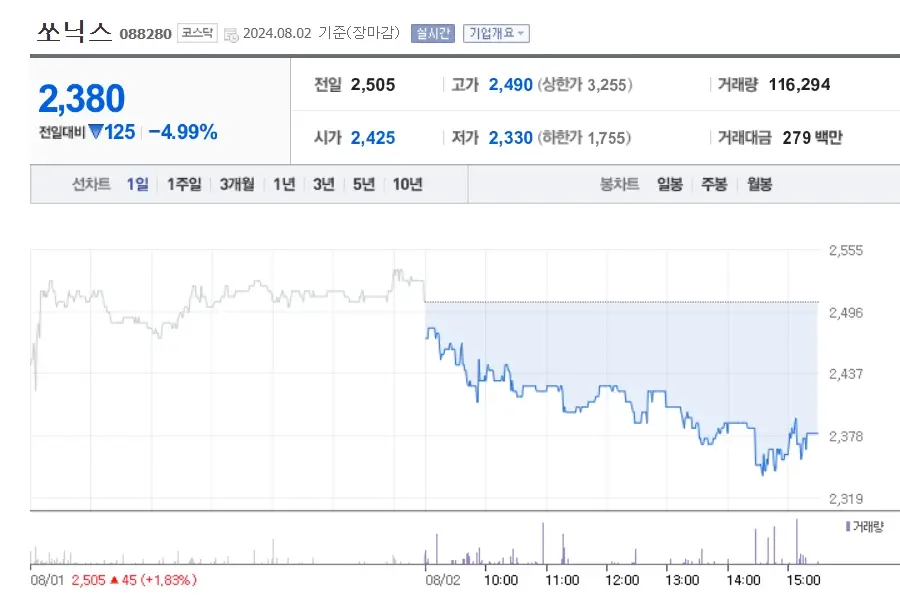Select the 월봉 candle tab
Screen dimensions: 900x604
pos(760,184)
